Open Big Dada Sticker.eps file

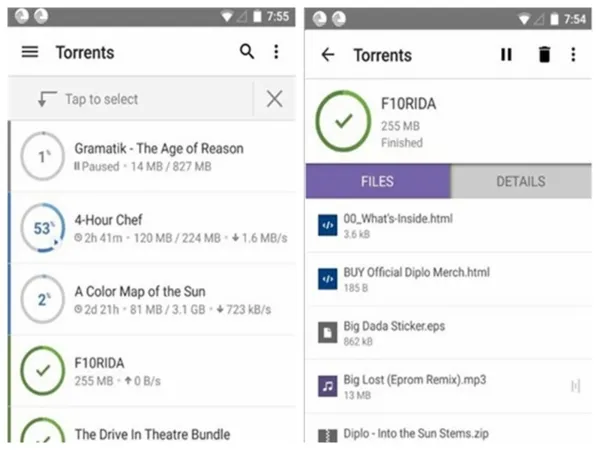point(449,333)
